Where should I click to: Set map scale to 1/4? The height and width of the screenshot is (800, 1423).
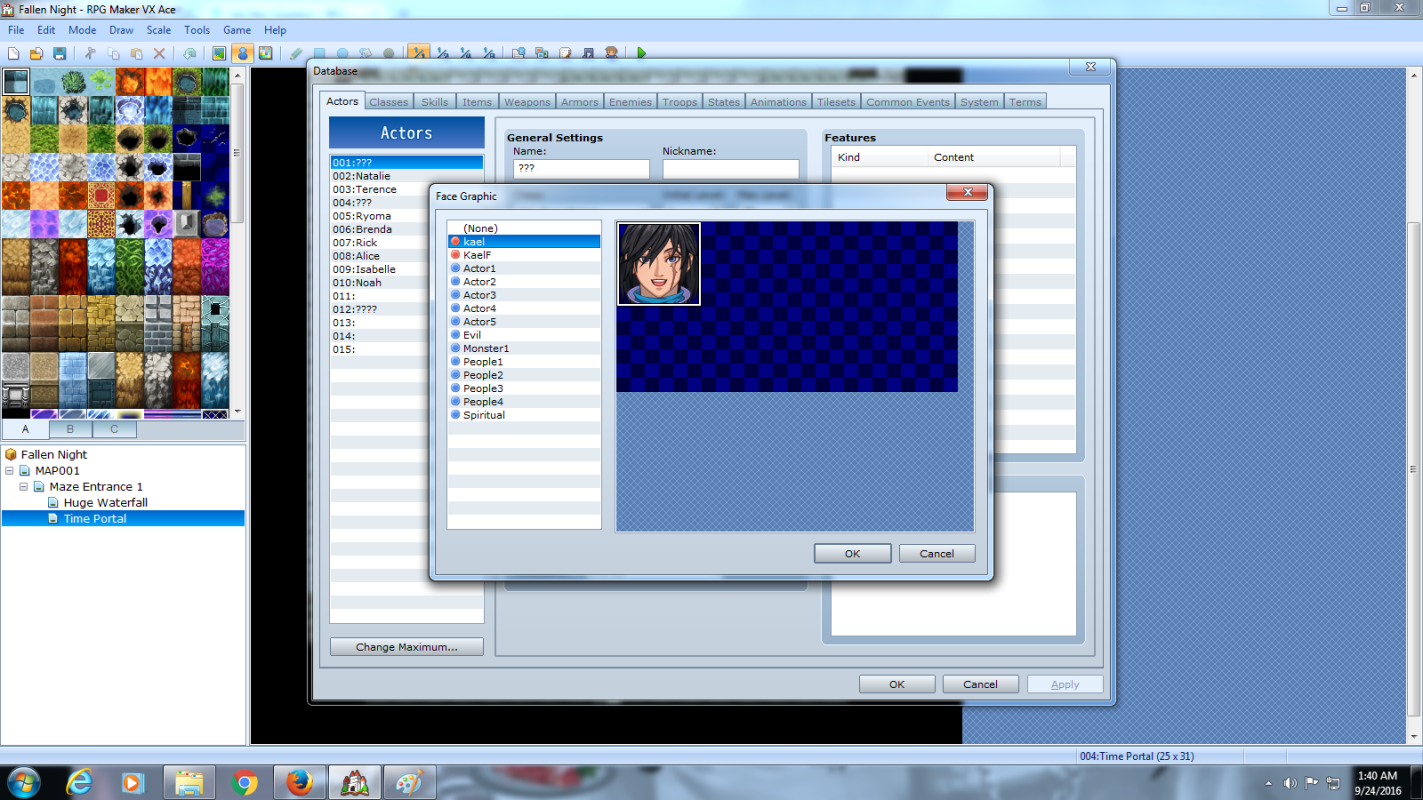pyautogui.click(x=465, y=53)
